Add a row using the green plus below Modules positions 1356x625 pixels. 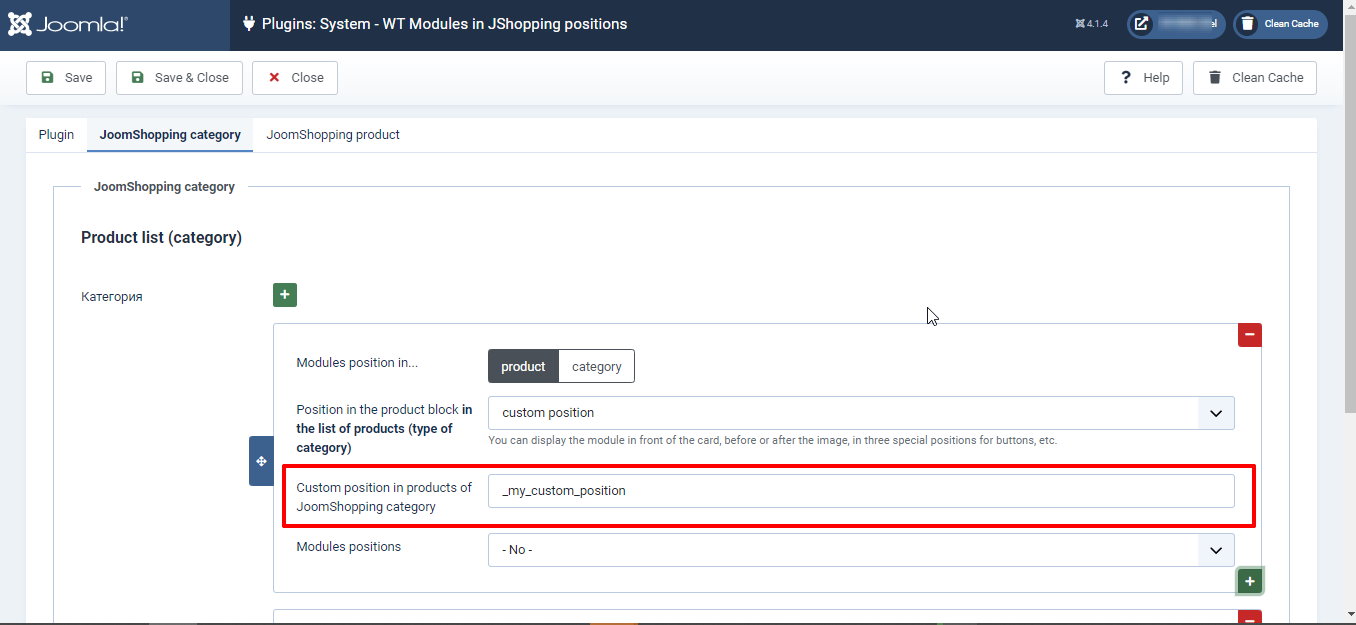point(1249,581)
